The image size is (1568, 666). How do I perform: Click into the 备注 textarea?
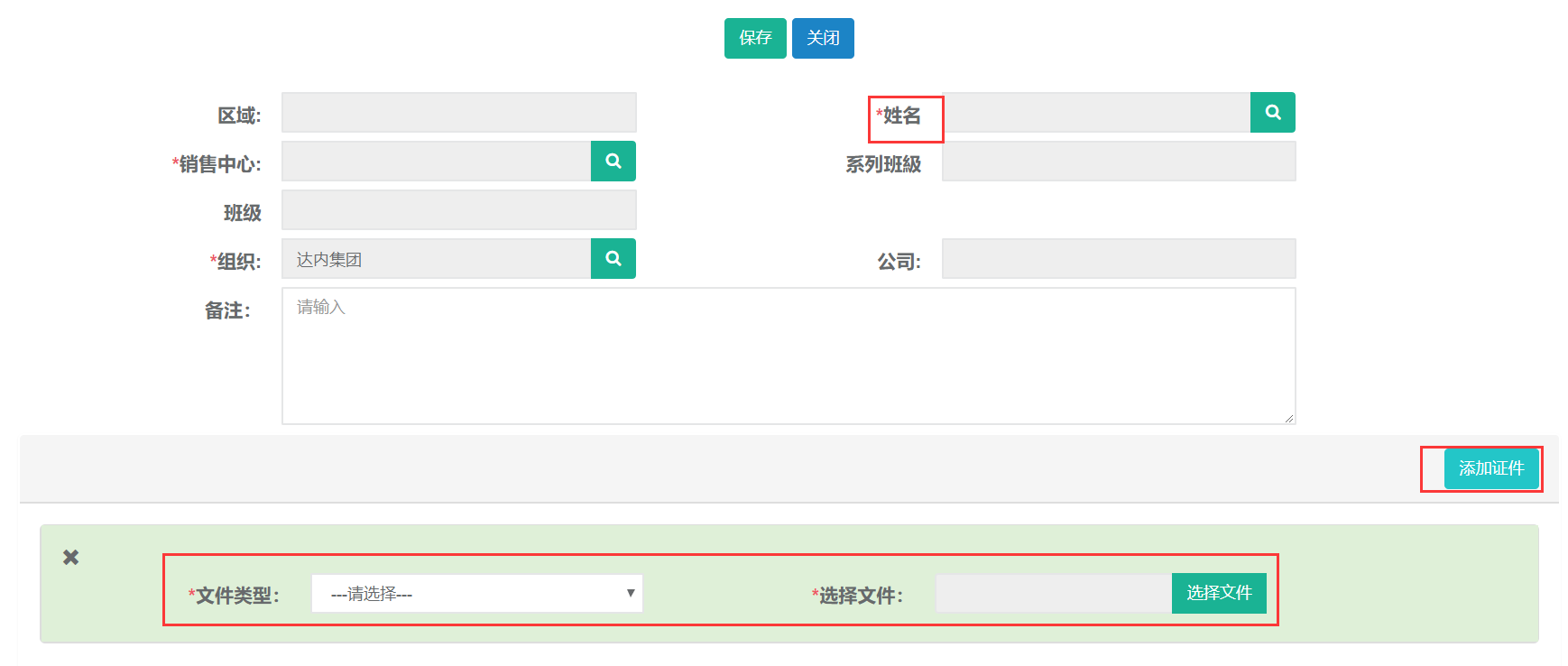(788, 356)
